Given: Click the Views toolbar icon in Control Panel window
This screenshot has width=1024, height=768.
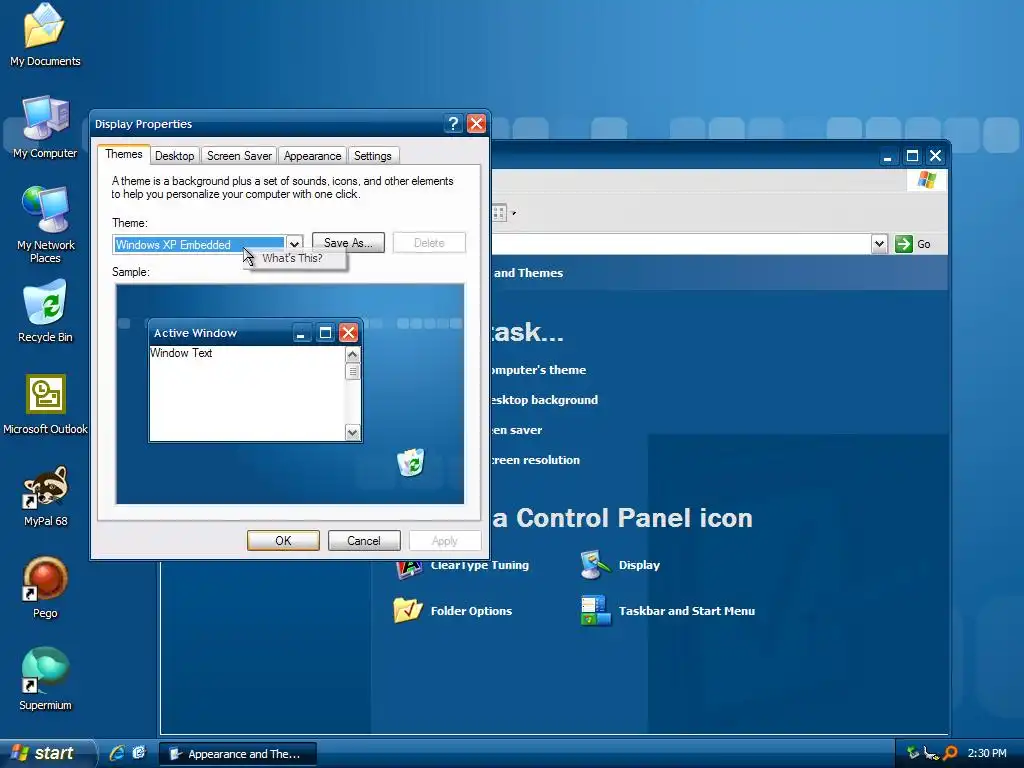Looking at the screenshot, I should tap(499, 213).
